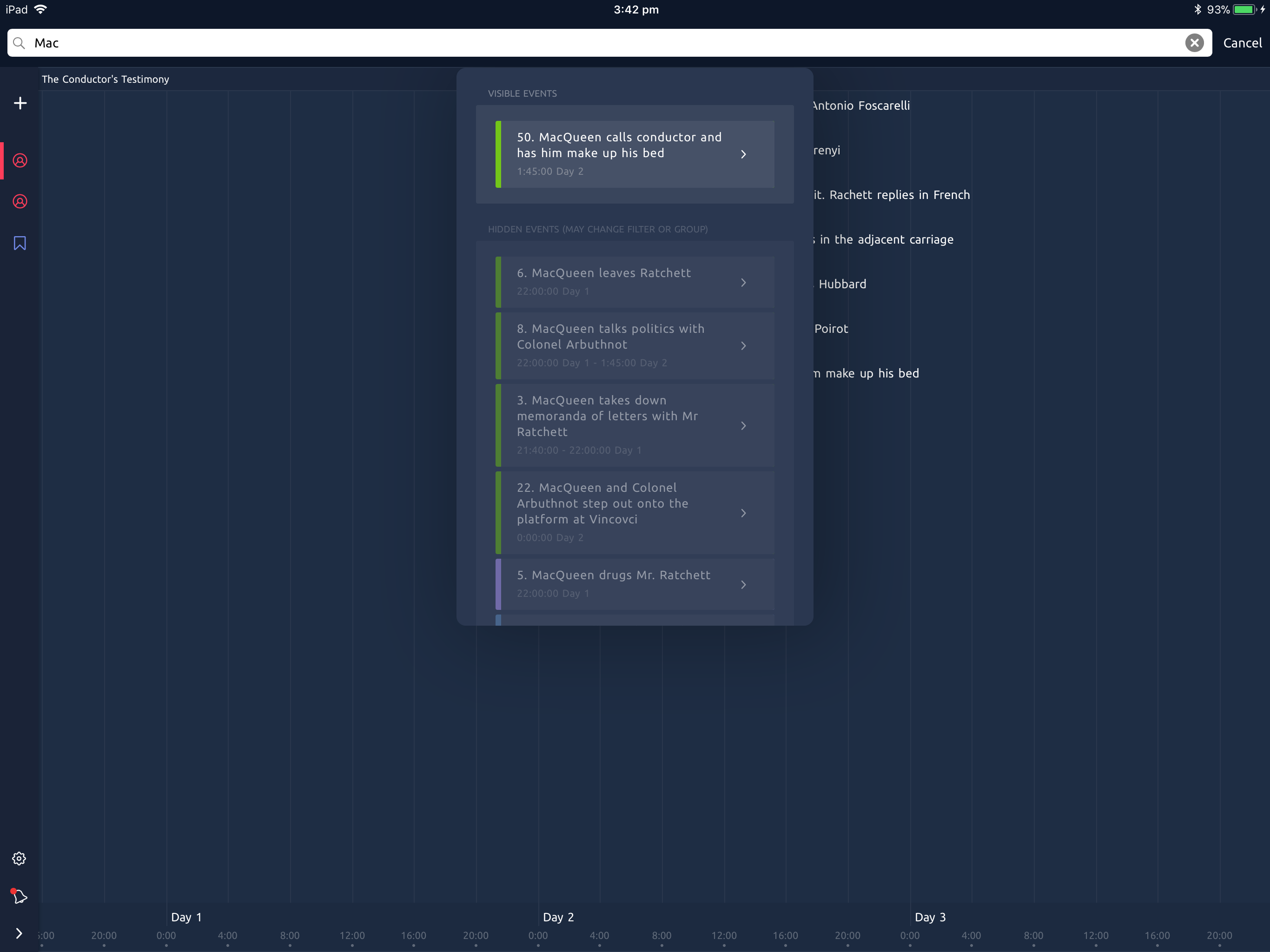Click 16:00 marker under Day 3
Screen dimensions: 1270x952
[1157, 935]
